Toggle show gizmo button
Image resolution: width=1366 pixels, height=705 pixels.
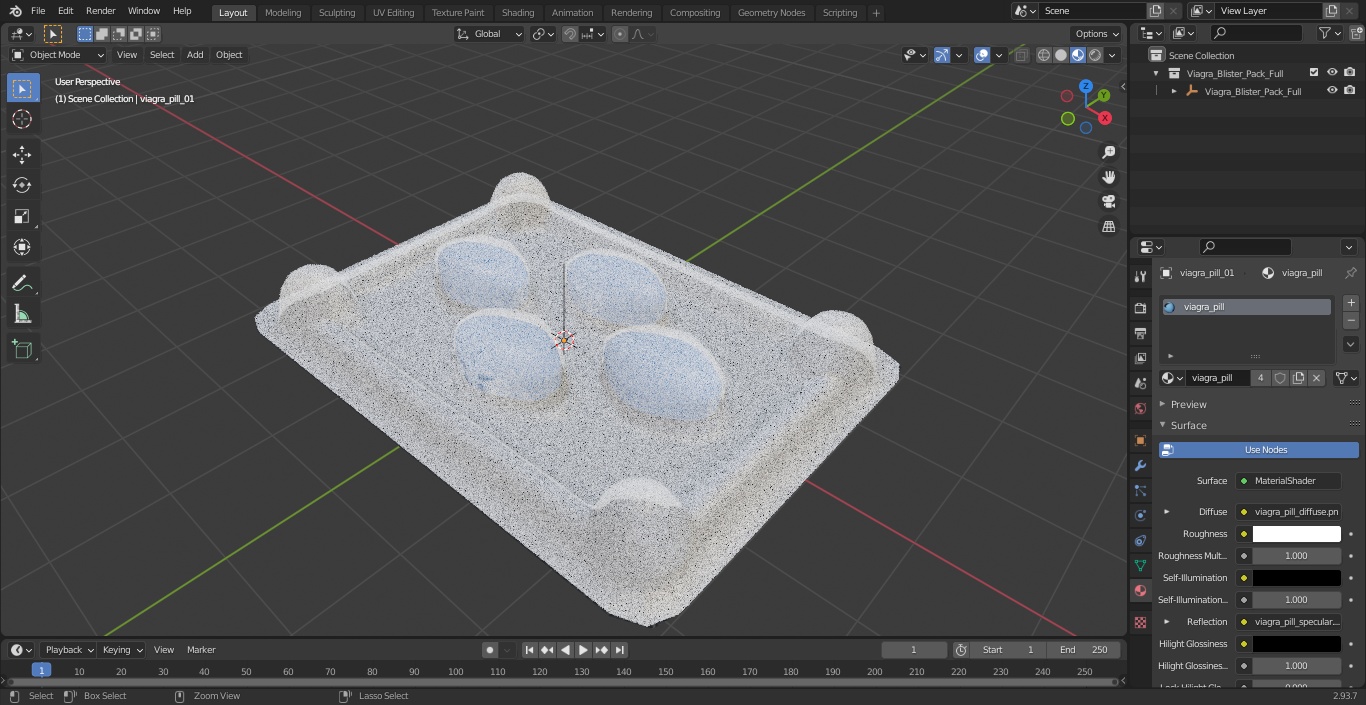click(x=942, y=55)
